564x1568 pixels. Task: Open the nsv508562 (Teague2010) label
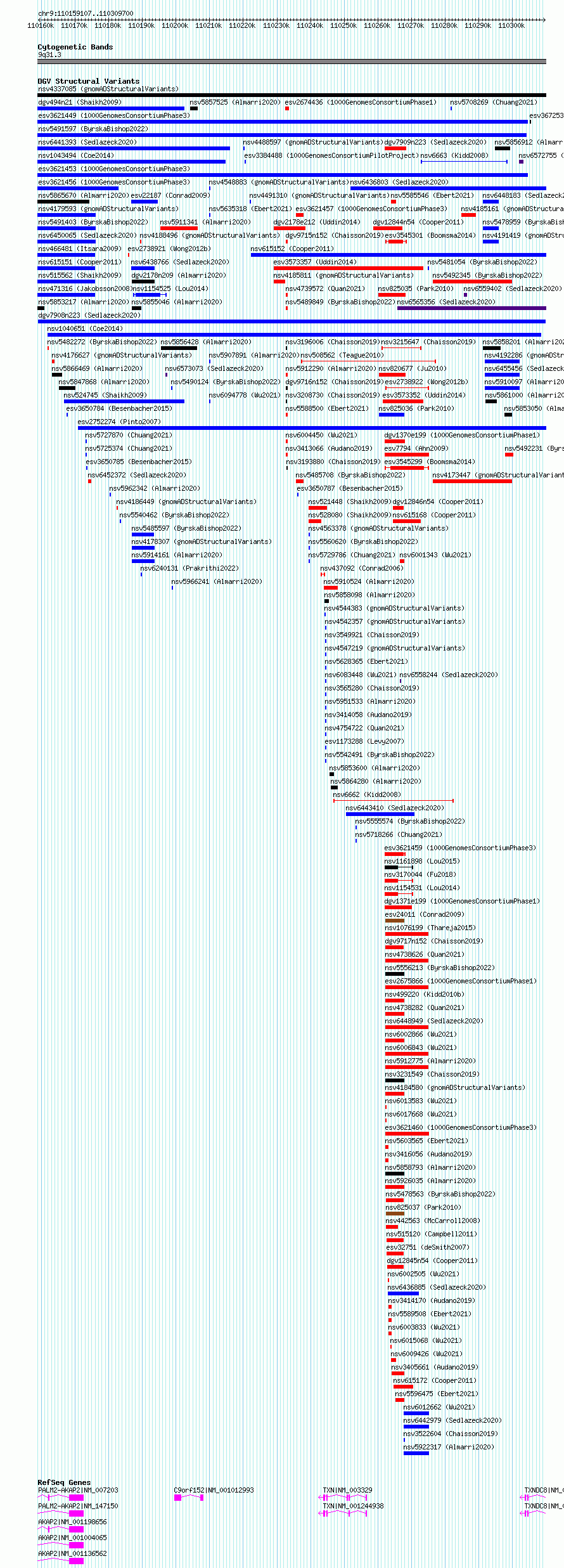pos(342,355)
